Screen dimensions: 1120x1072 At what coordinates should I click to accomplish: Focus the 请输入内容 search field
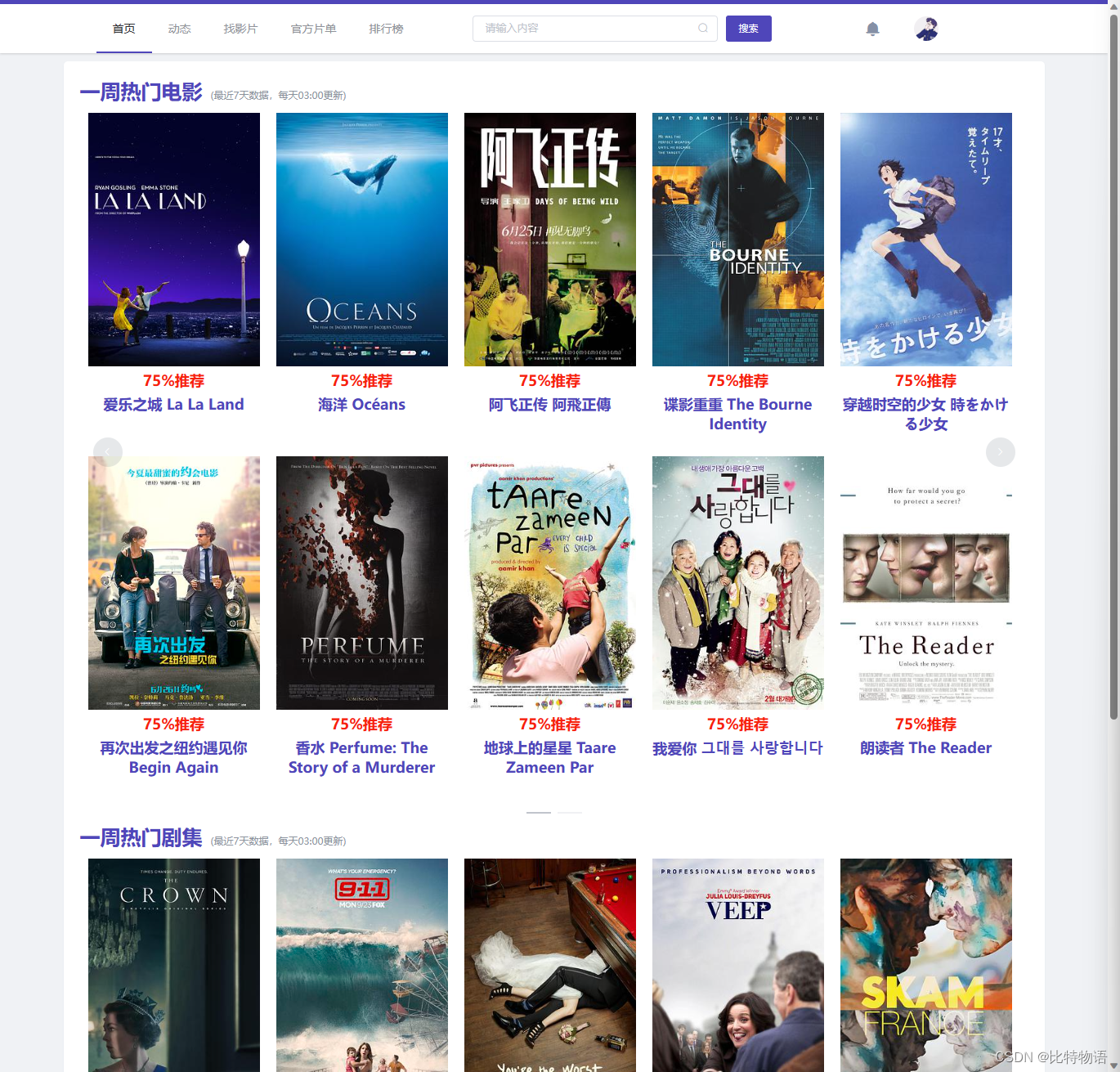click(594, 29)
